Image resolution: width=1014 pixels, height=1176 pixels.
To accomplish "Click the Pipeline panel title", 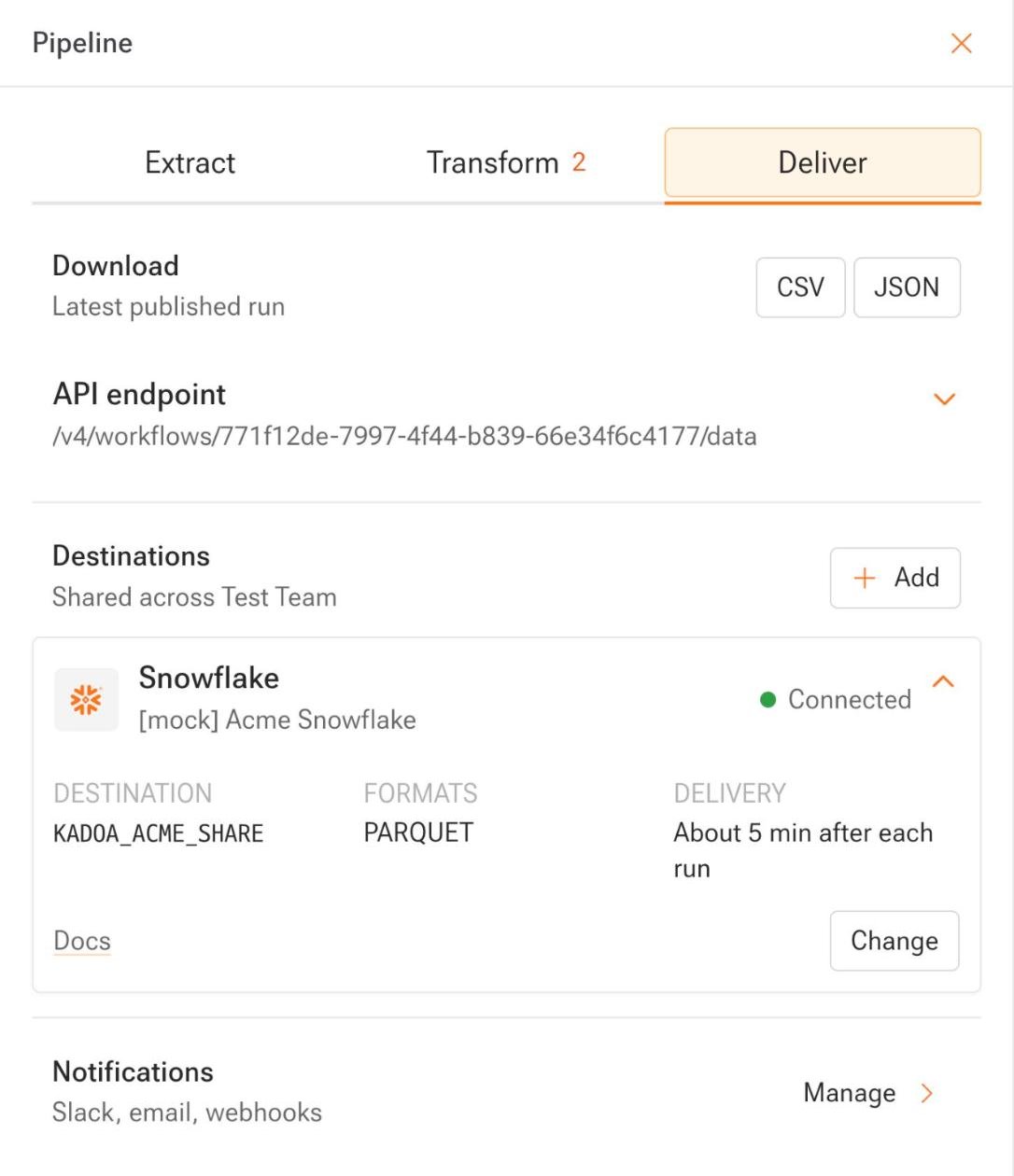I will coord(82,43).
